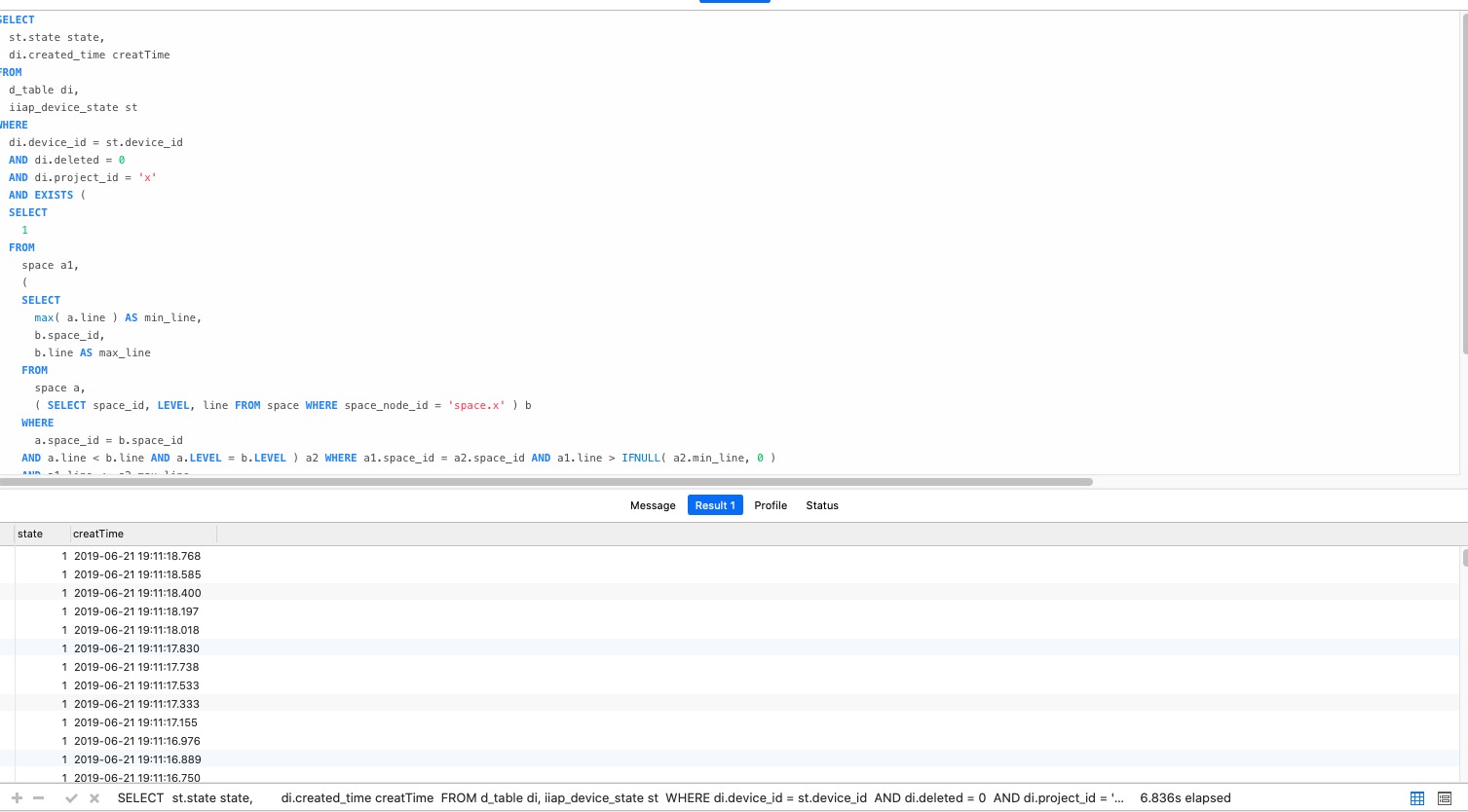Click 'b.line AS max_line' line
The image size is (1468, 812).
[x=93, y=352]
